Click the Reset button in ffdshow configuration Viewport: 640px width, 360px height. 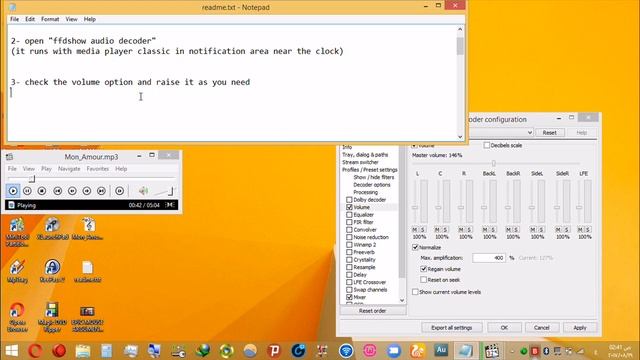click(549, 133)
